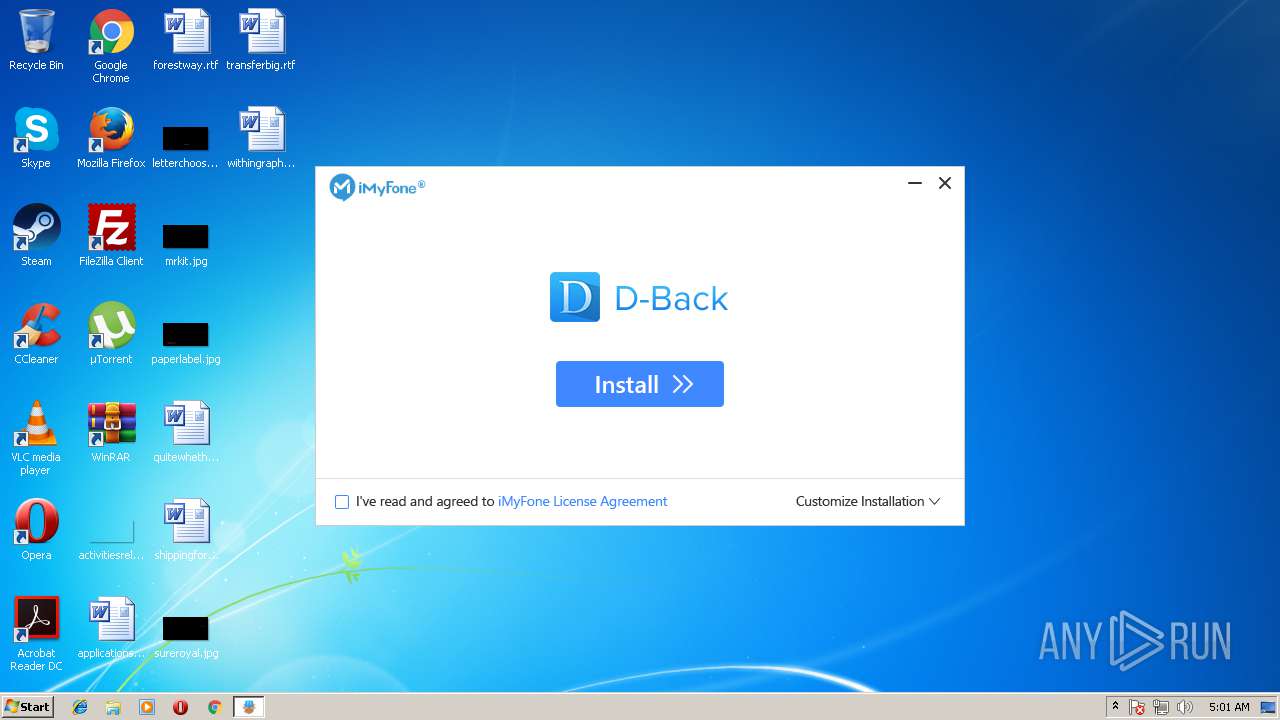Select the activitiesrel... desktop file
Viewport: 1280px width, 720px height.
pyautogui.click(x=111, y=540)
